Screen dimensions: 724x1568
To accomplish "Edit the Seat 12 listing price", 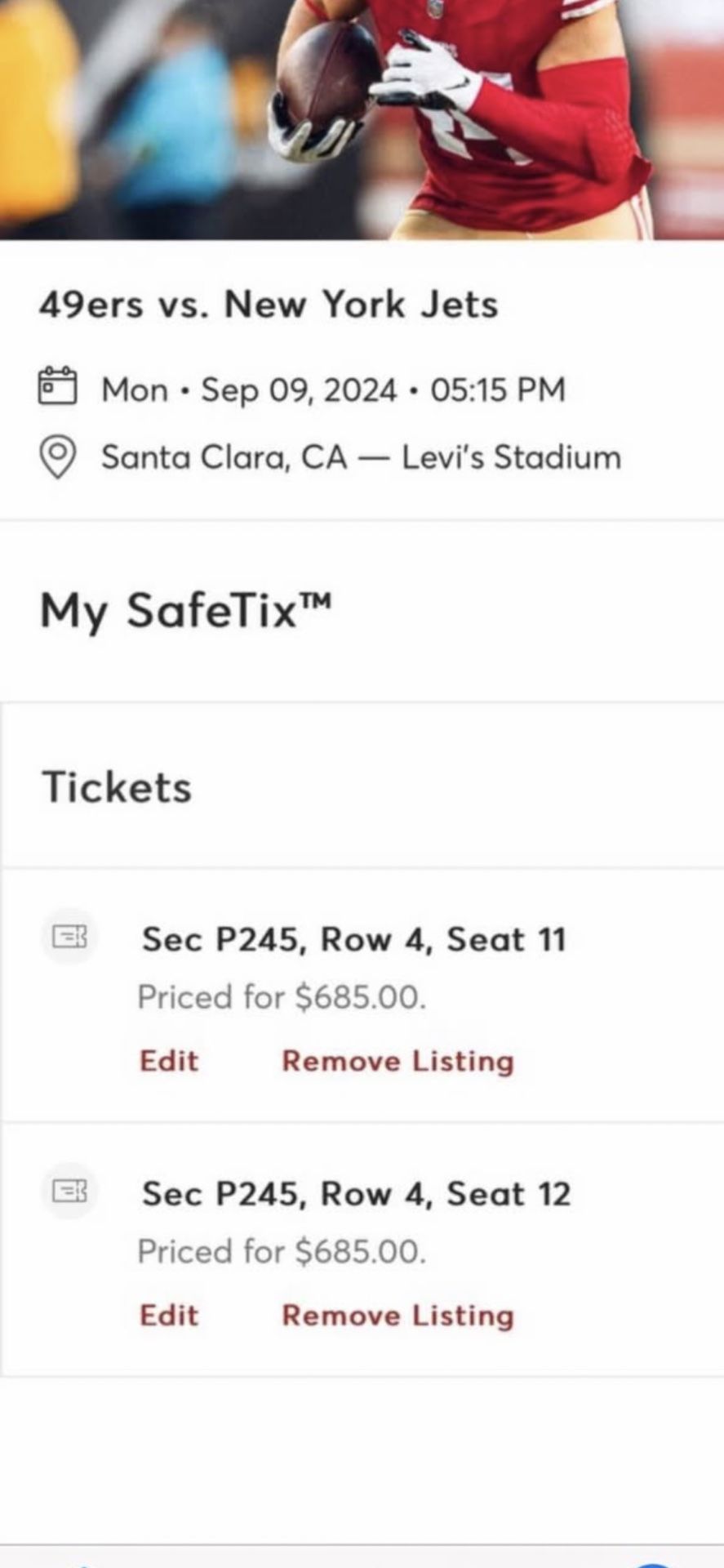I will (169, 1316).
